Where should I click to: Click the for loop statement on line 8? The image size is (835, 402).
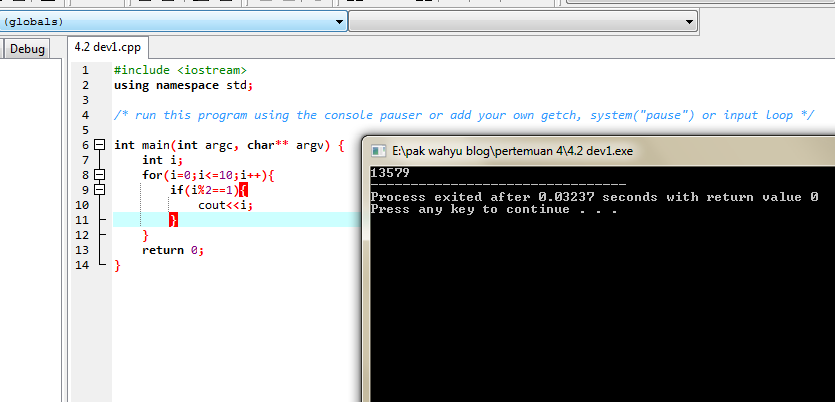click(x=208, y=175)
